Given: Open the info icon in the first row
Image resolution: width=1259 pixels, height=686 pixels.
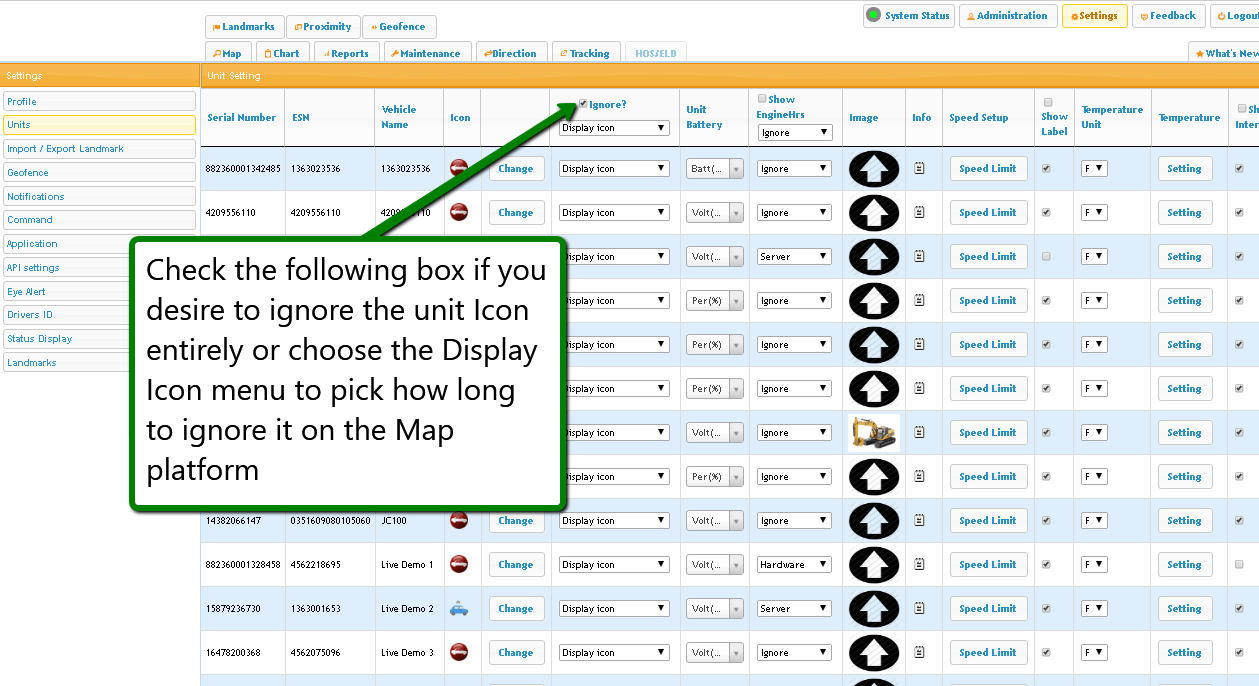Looking at the screenshot, I should coord(920,169).
